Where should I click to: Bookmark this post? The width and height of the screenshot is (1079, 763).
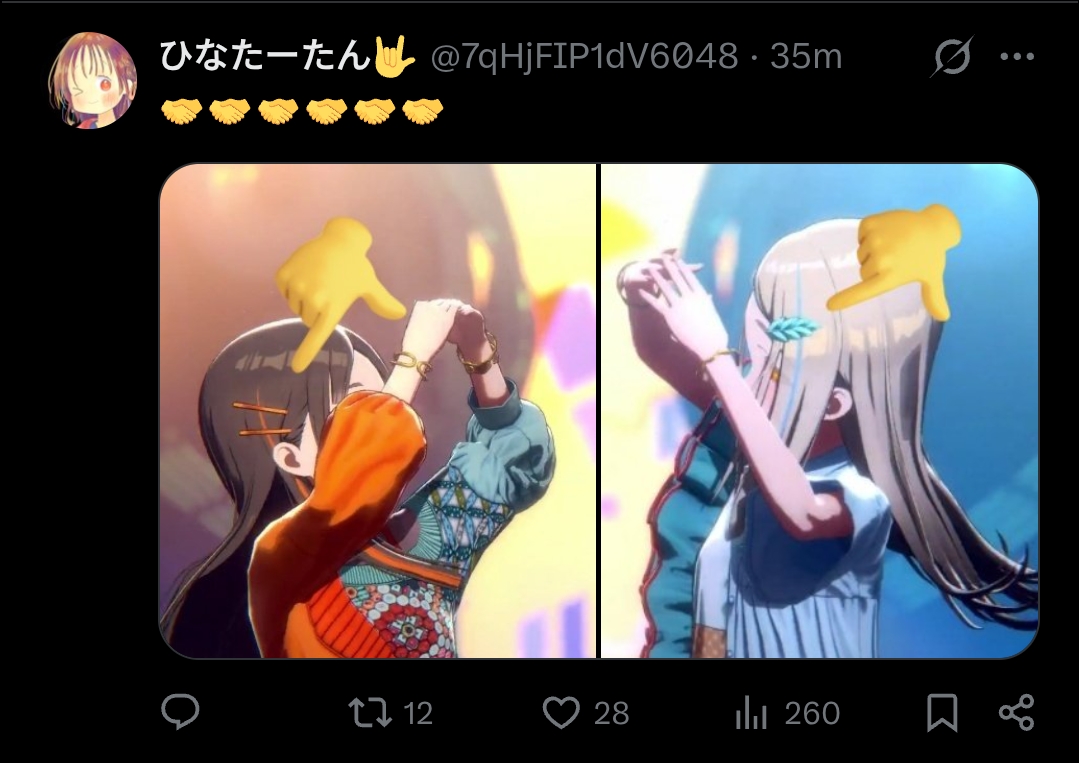[942, 713]
